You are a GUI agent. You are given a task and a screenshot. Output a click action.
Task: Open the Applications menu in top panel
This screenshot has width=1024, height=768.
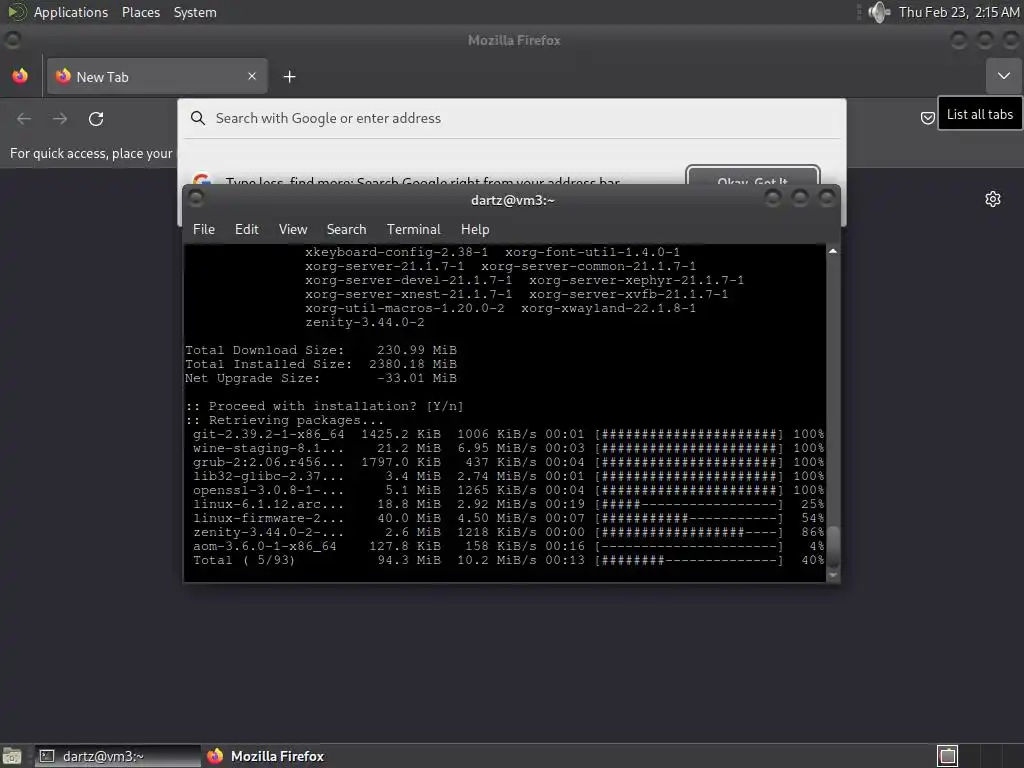[71, 12]
